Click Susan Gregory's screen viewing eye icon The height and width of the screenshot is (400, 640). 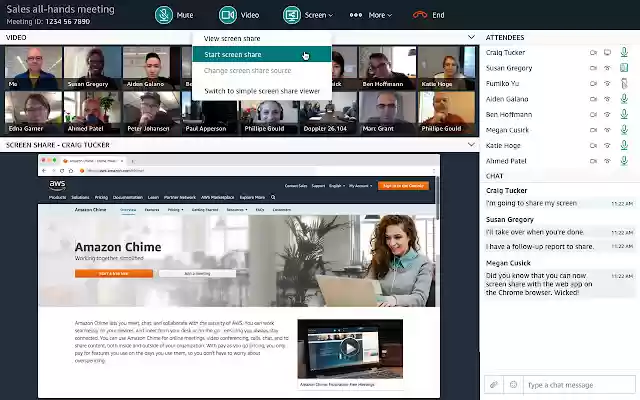click(608, 68)
